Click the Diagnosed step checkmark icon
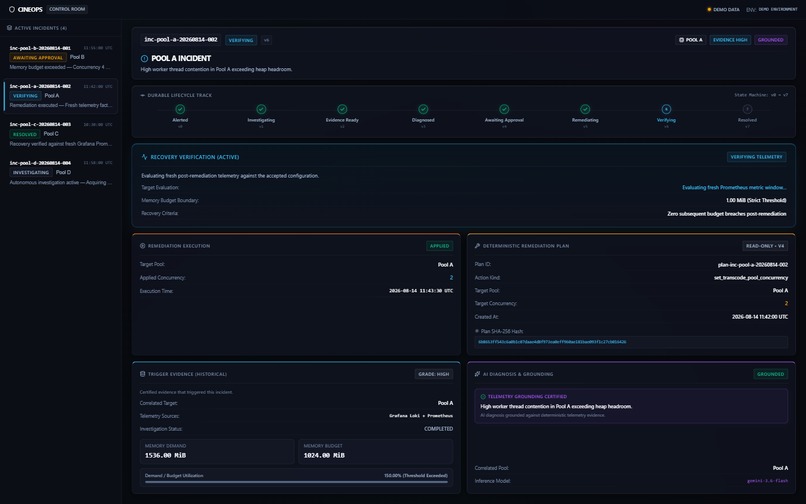806x504 pixels. point(423,109)
